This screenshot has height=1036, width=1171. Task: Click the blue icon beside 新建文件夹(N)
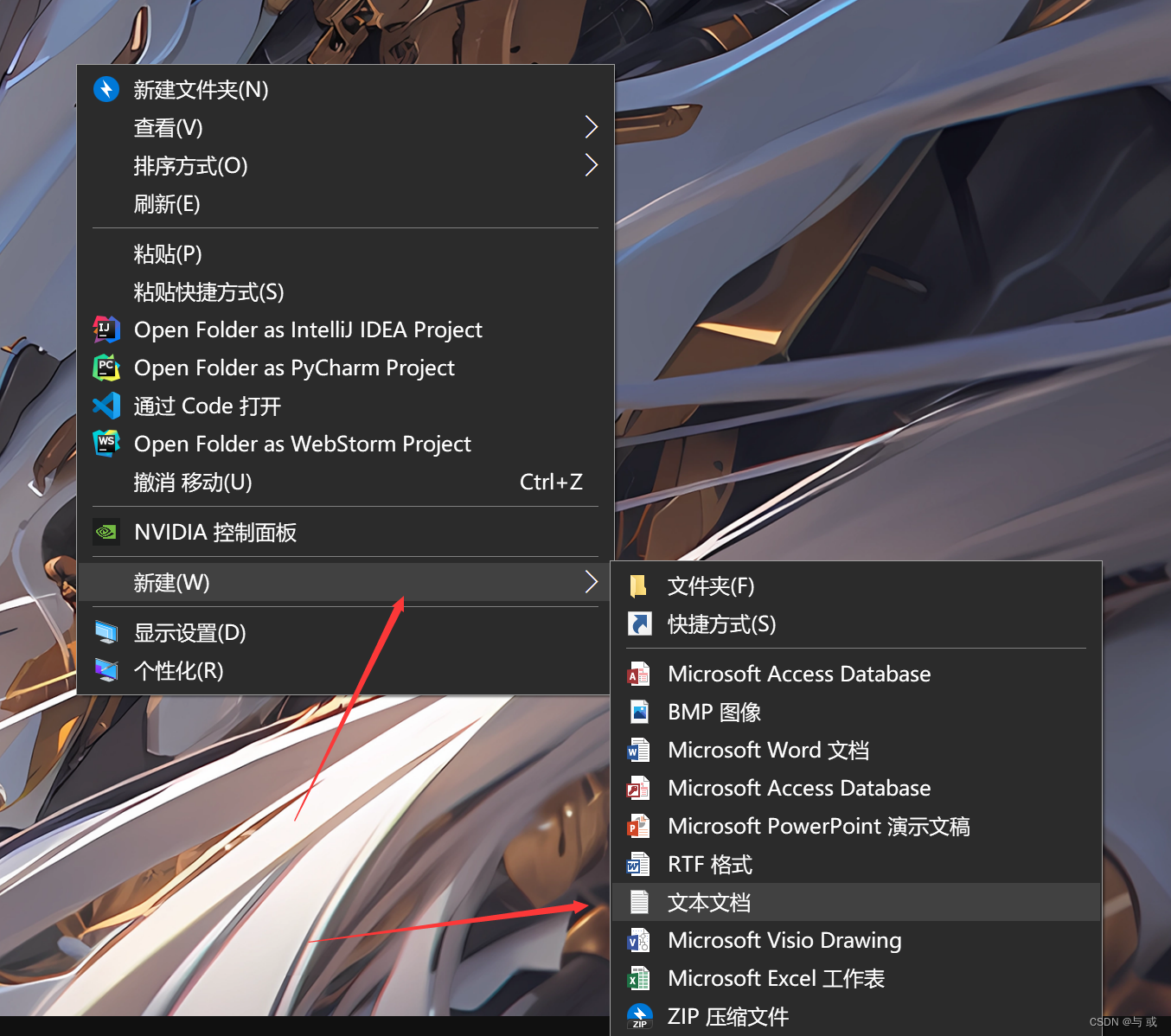tap(106, 89)
